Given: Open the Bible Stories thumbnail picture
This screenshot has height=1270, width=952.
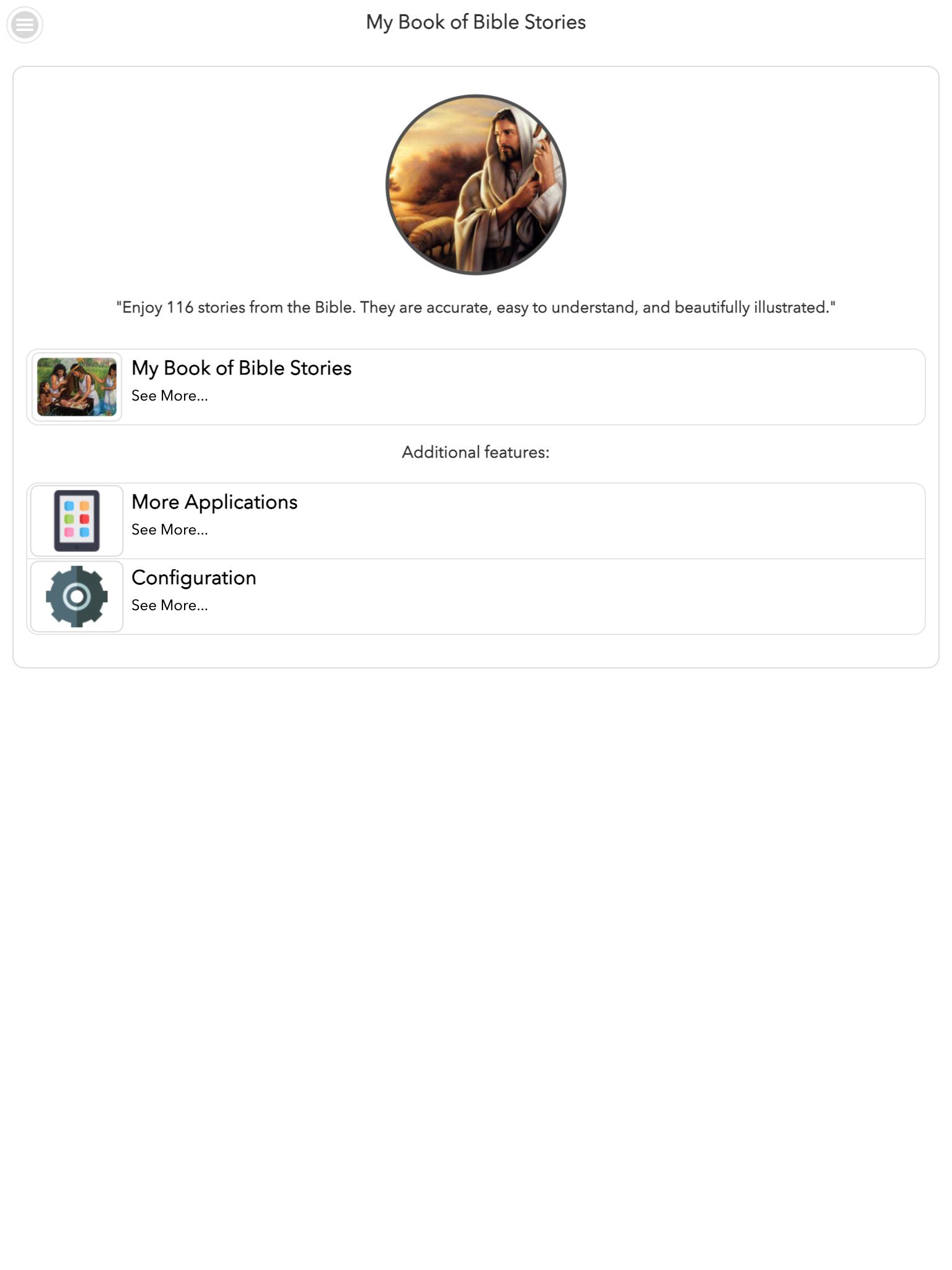Looking at the screenshot, I should [x=77, y=387].
